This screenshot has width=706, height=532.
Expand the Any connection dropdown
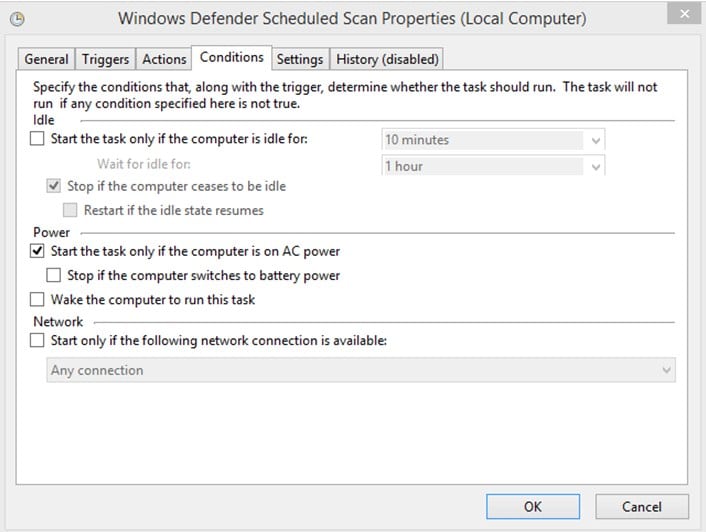click(361, 370)
